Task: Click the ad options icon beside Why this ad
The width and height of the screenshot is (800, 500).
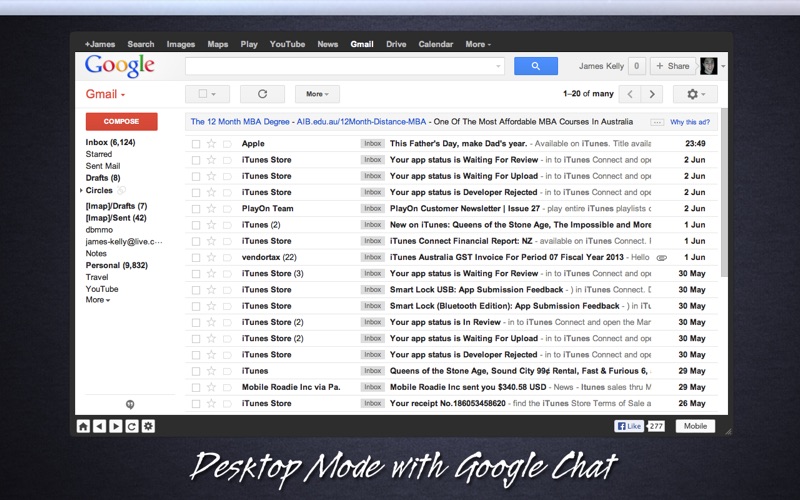Action: point(657,122)
